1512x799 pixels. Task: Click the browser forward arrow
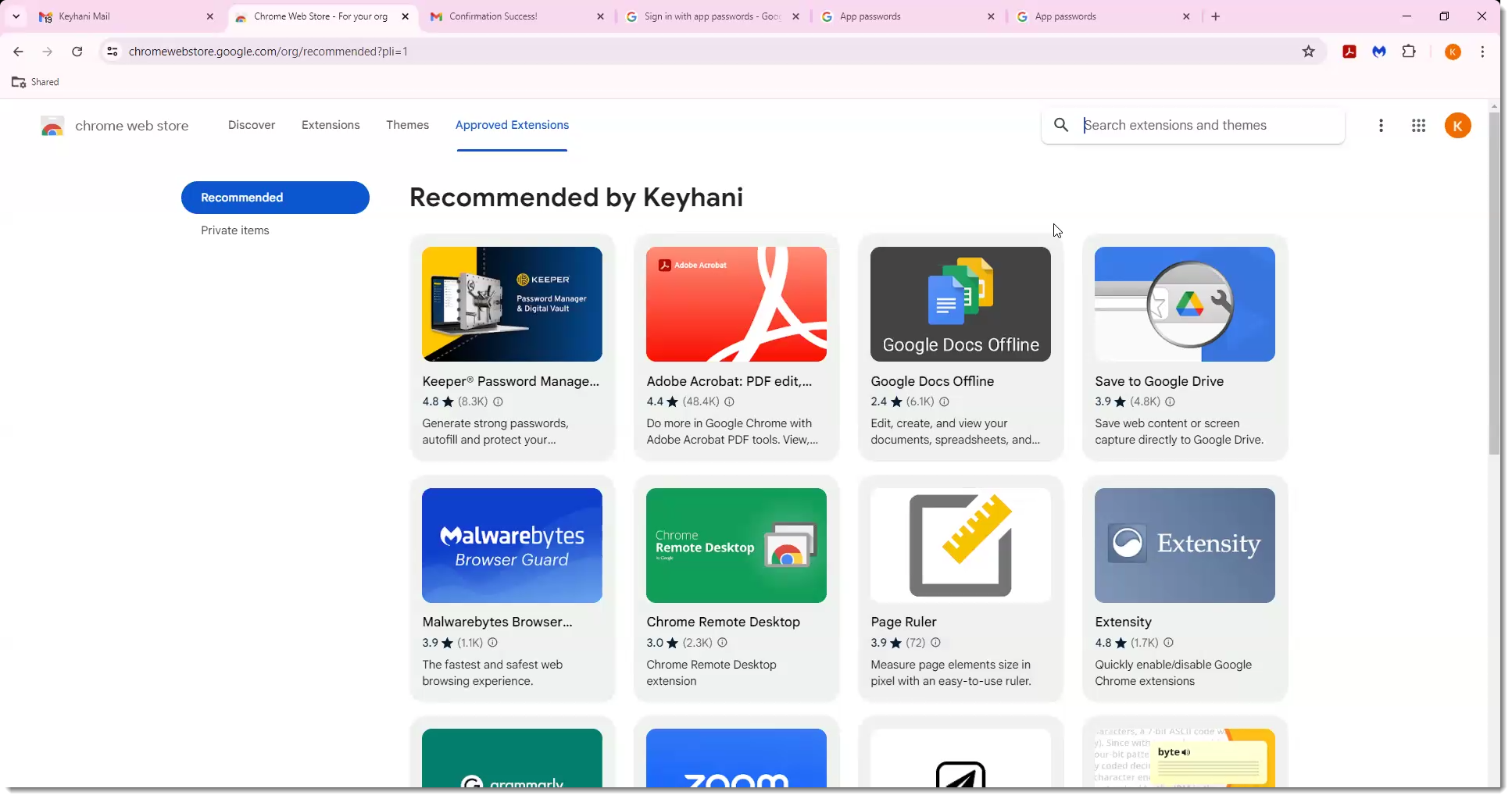48,52
